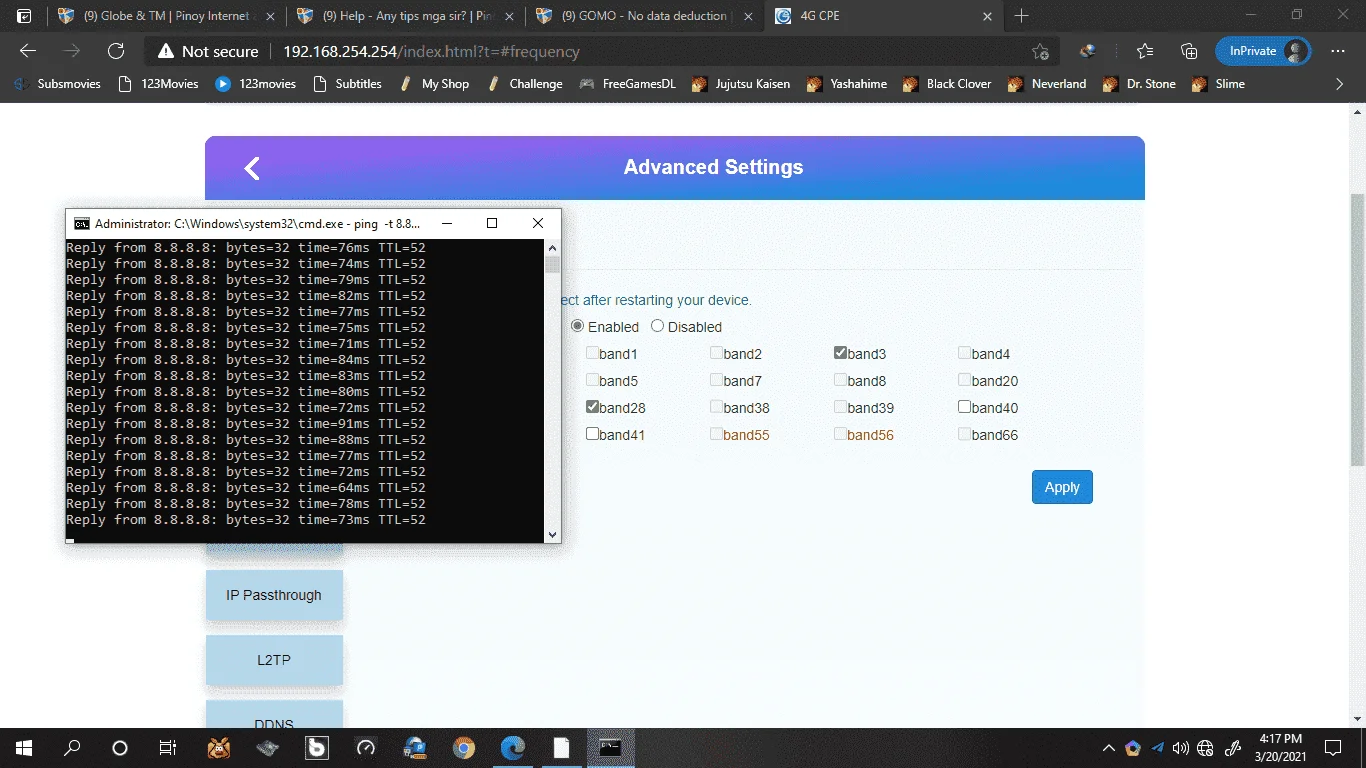Toggle band7 checkbox
Screen dimensions: 1366x768
[x=717, y=380]
